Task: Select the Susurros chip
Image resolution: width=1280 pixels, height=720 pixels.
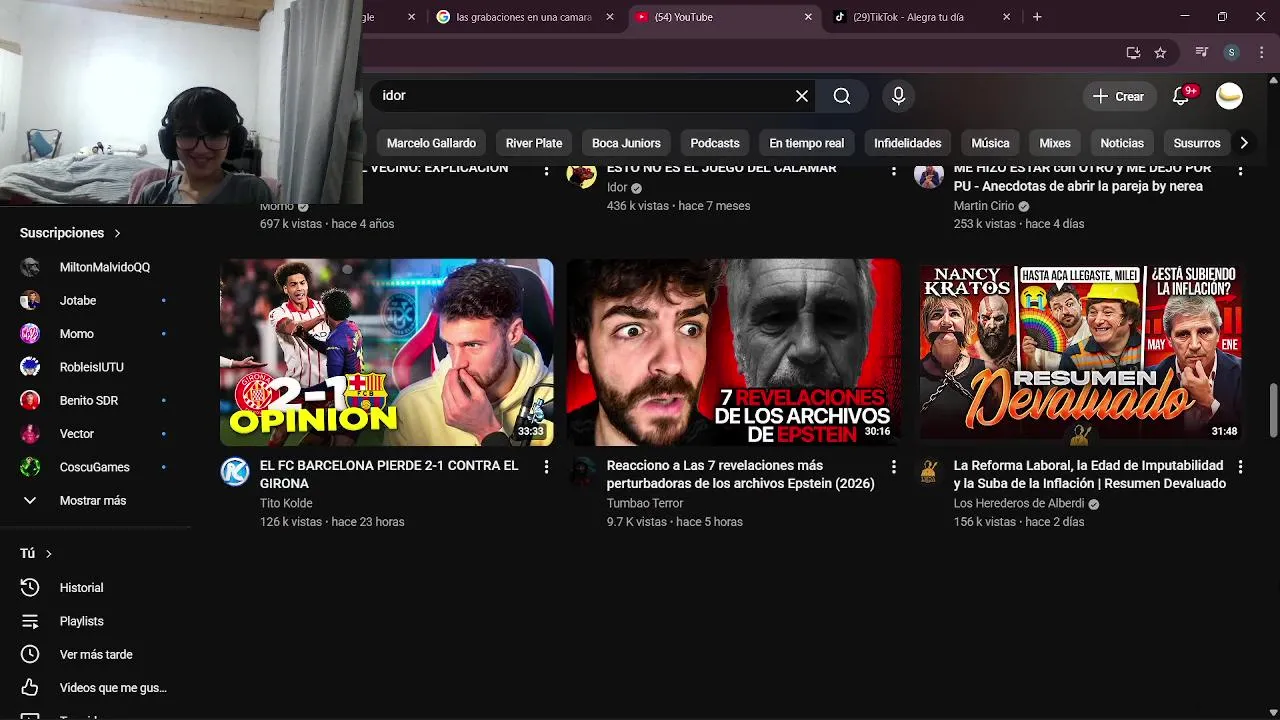Action: (x=1197, y=143)
